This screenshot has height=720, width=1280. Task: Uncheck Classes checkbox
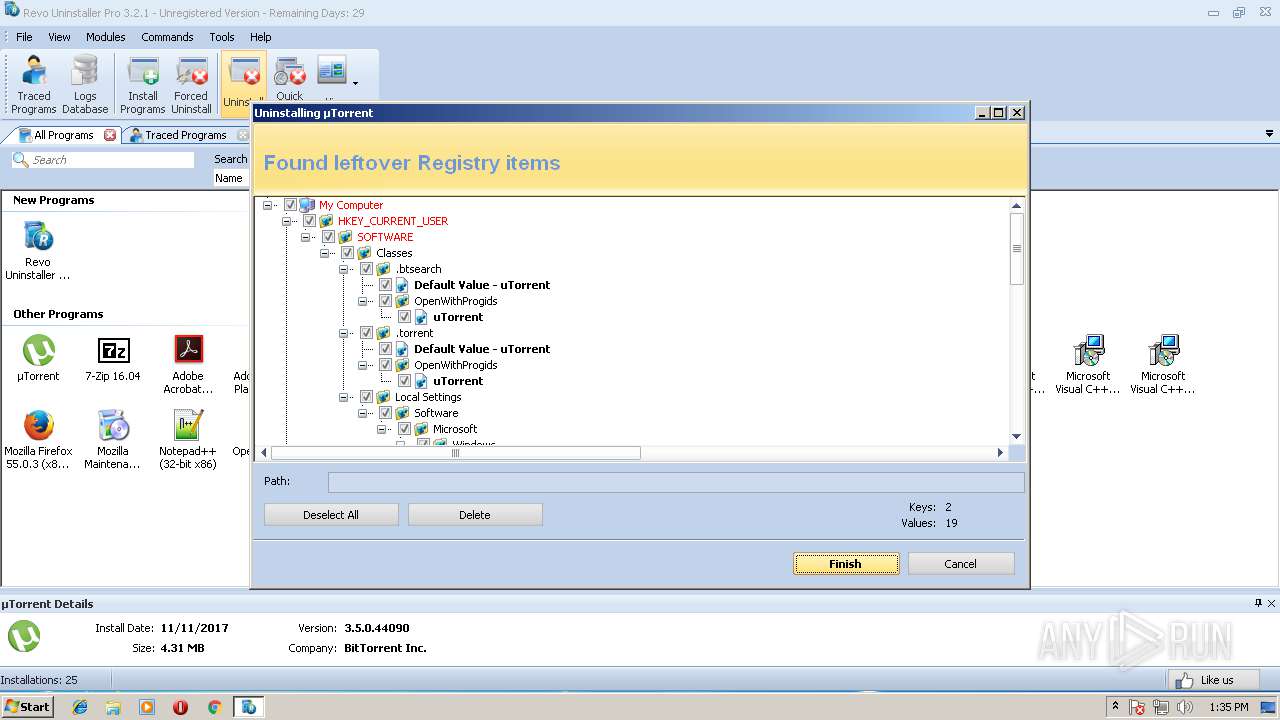347,253
